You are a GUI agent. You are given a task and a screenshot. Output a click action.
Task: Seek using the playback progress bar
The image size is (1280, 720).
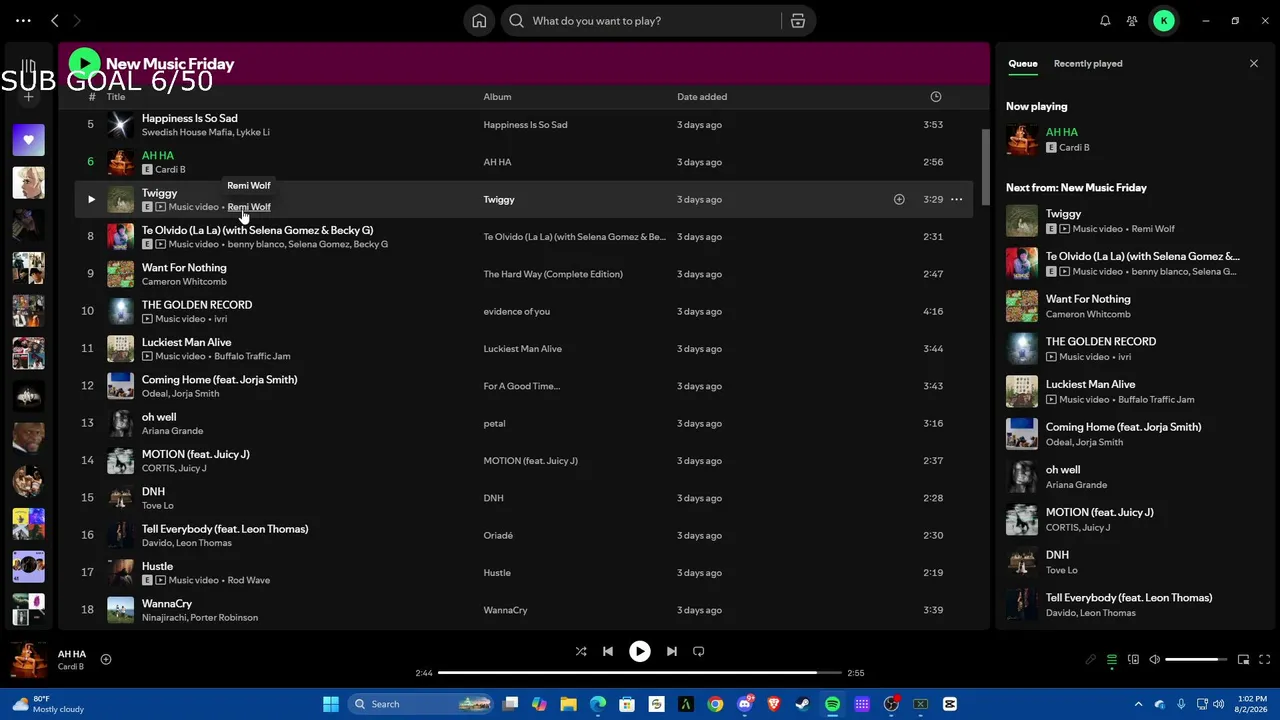coord(640,673)
